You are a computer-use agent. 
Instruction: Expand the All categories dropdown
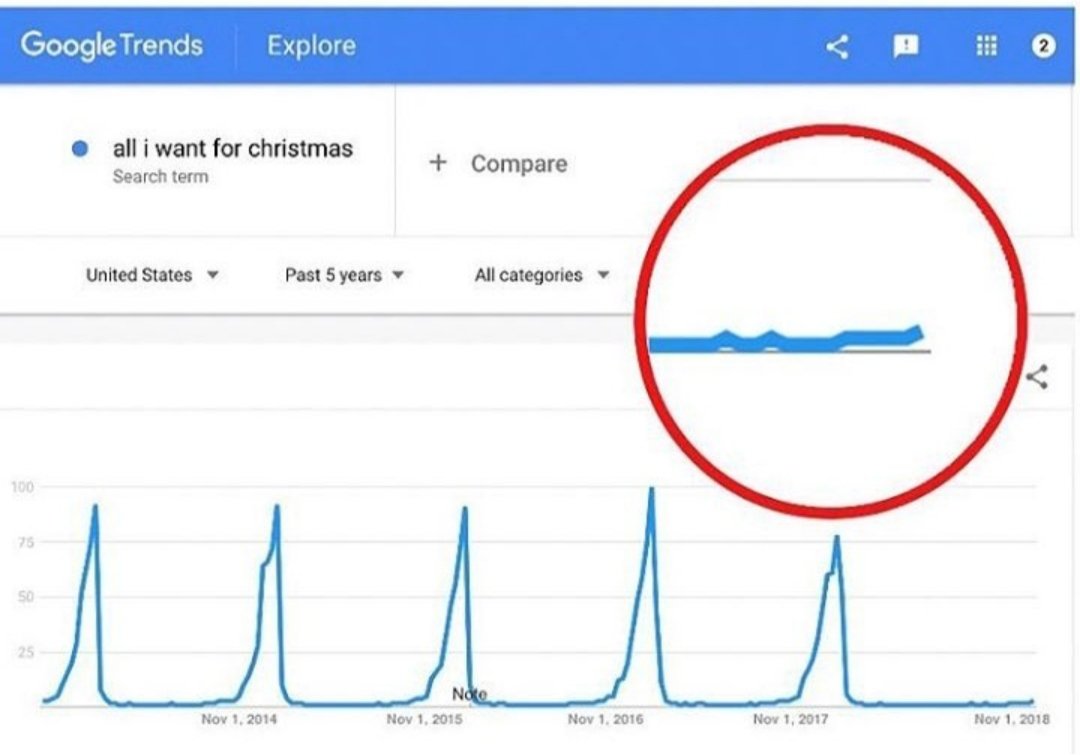(541, 275)
